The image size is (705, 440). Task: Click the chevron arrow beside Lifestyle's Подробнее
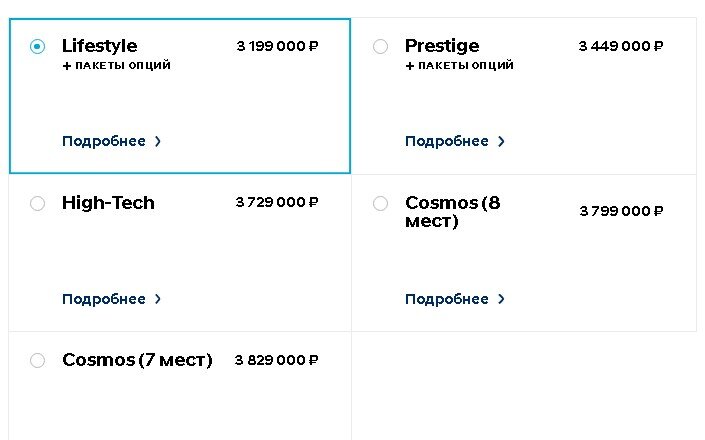(x=158, y=142)
